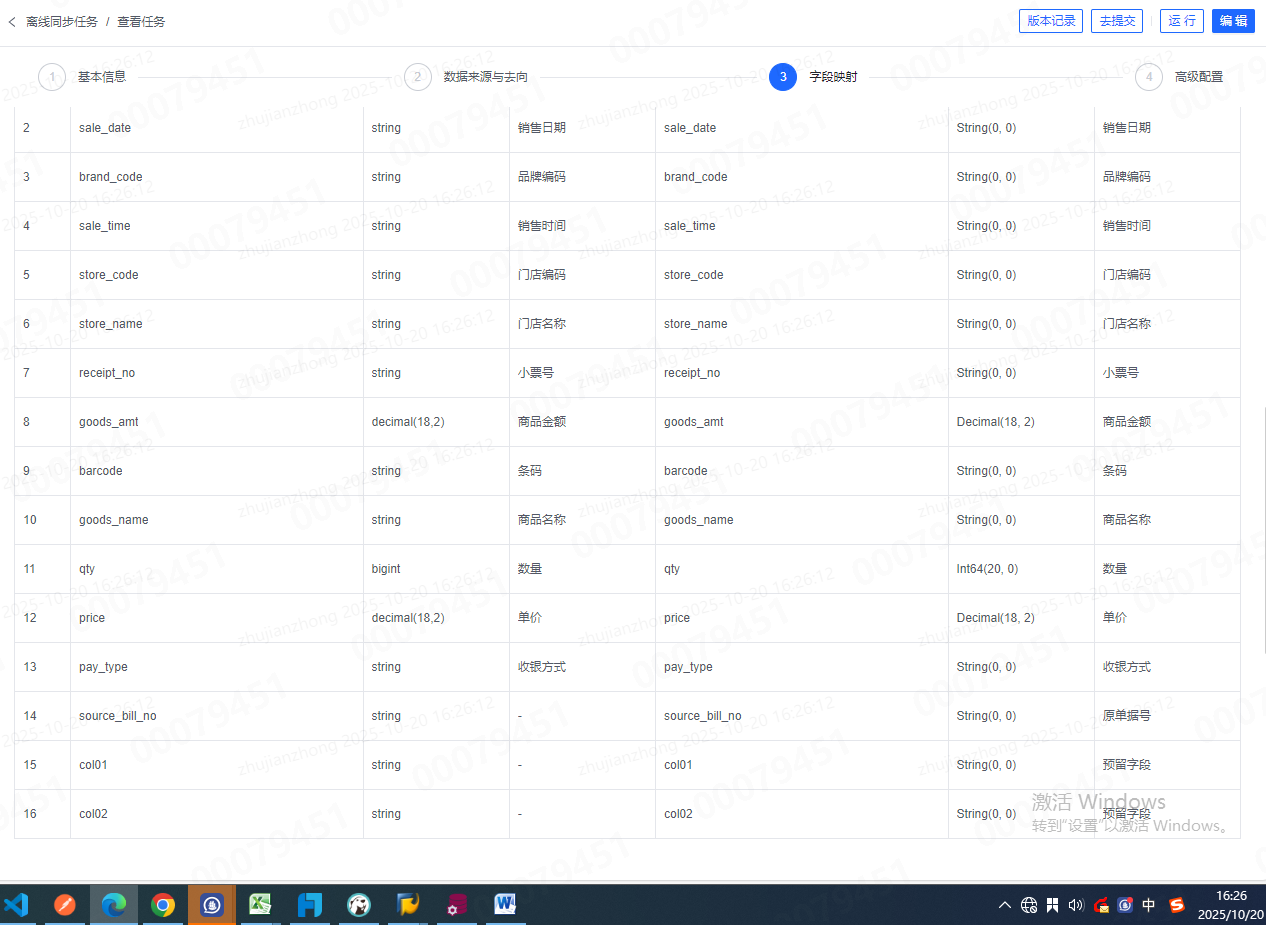Click the Sogou input method tray icon

coord(1176,905)
